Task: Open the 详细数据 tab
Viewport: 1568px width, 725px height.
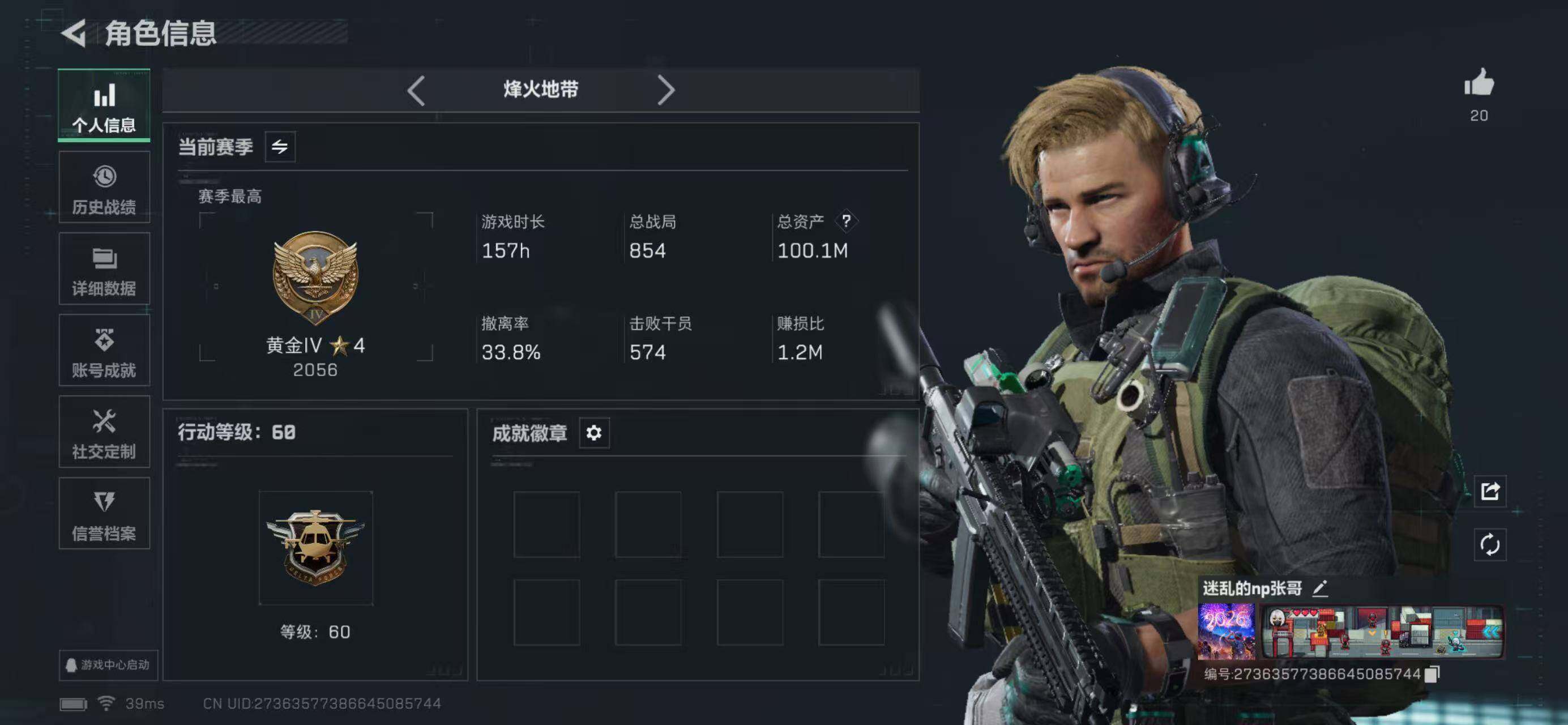Action: [x=104, y=269]
